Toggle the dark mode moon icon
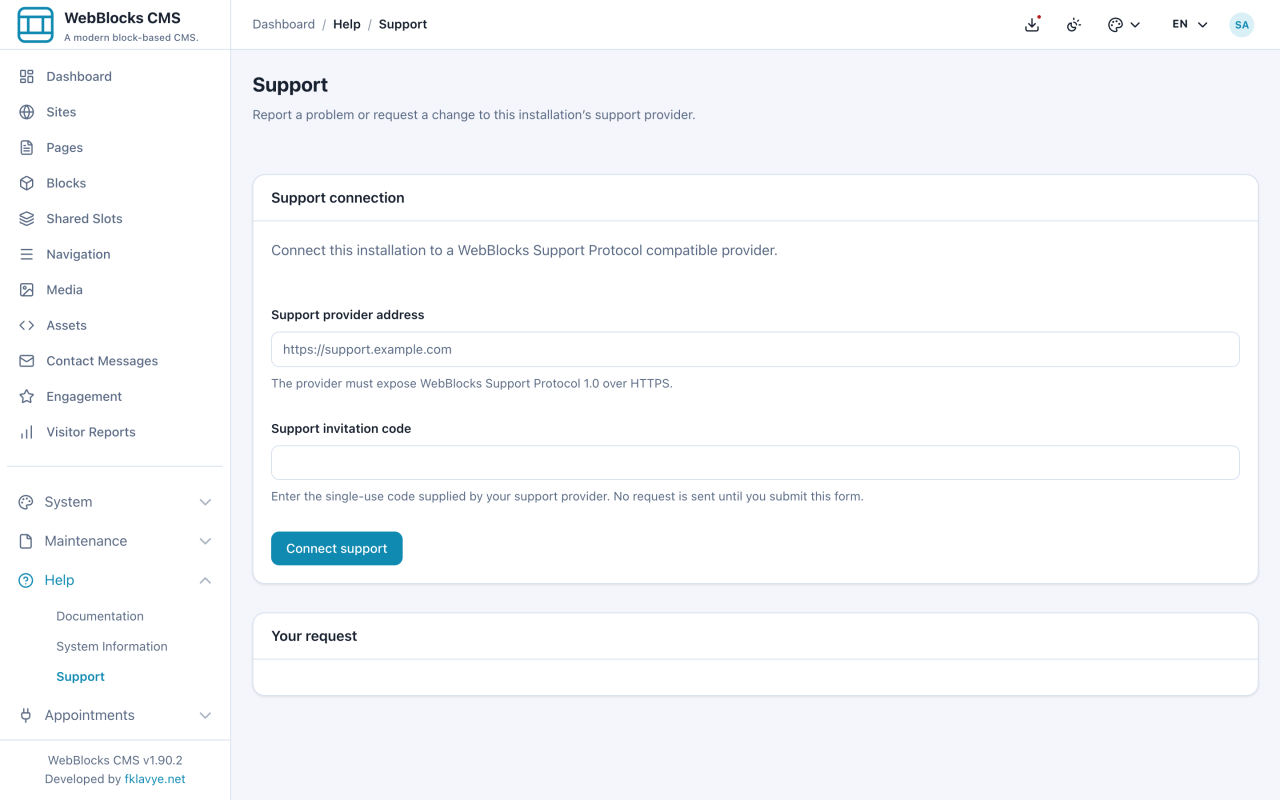The width and height of the screenshot is (1280, 800). [x=1074, y=24]
